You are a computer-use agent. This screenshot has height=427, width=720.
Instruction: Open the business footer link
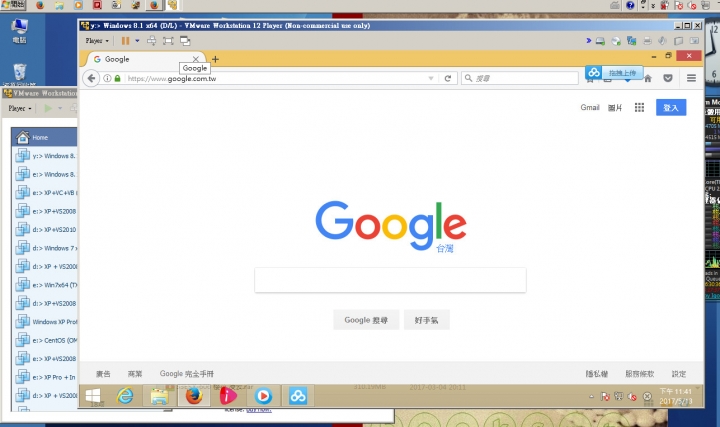135,374
